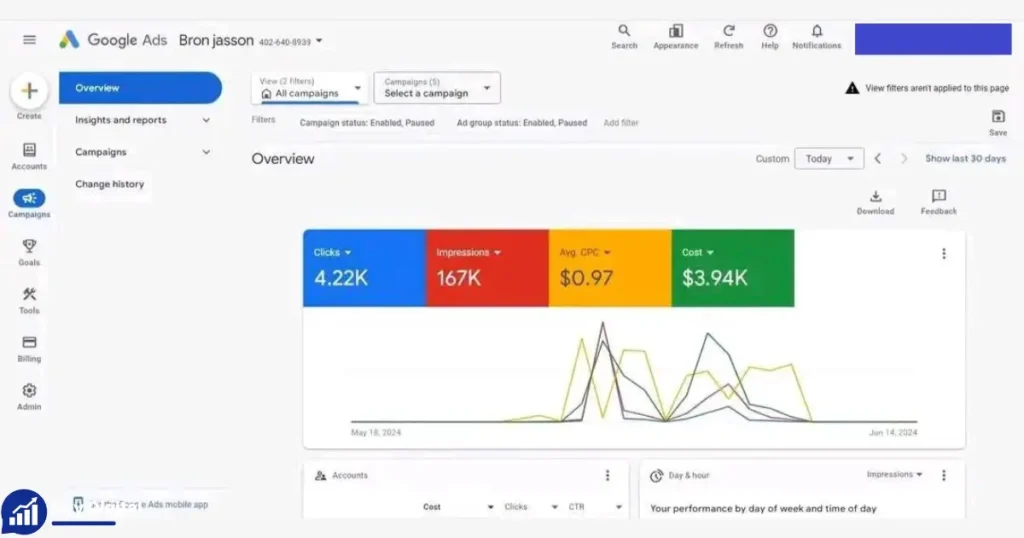Click Add filter
The width and height of the screenshot is (1024, 538).
point(621,123)
